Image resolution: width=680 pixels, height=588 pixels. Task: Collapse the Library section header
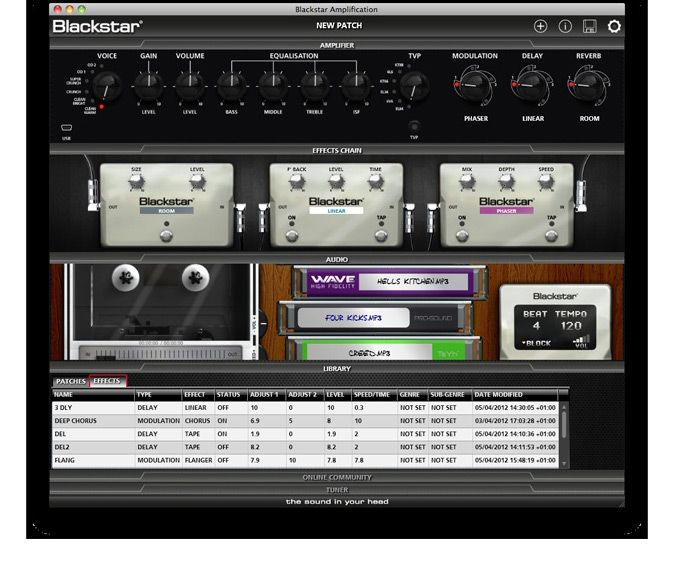click(x=337, y=369)
